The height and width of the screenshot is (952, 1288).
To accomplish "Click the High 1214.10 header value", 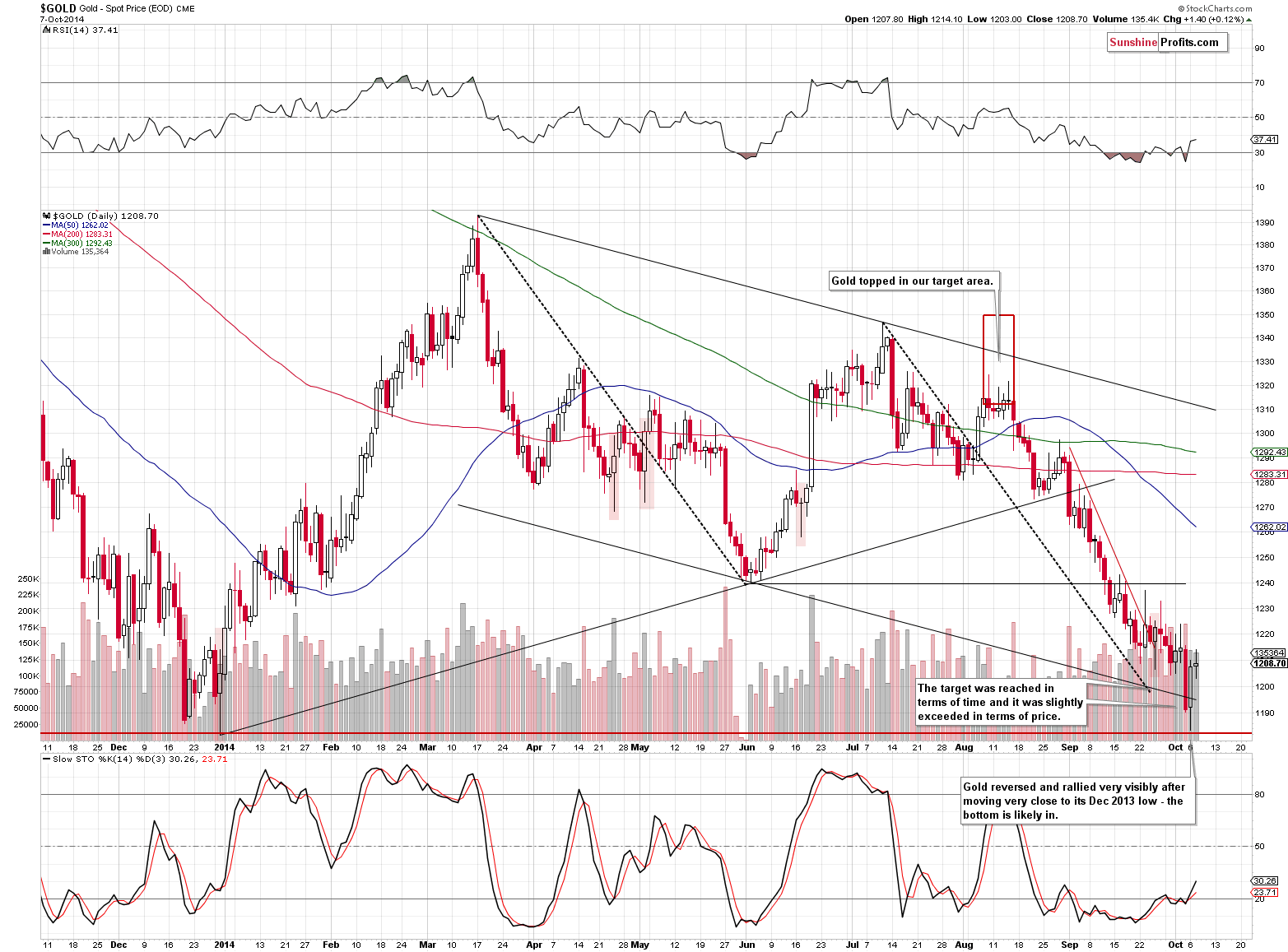I will click(x=935, y=19).
